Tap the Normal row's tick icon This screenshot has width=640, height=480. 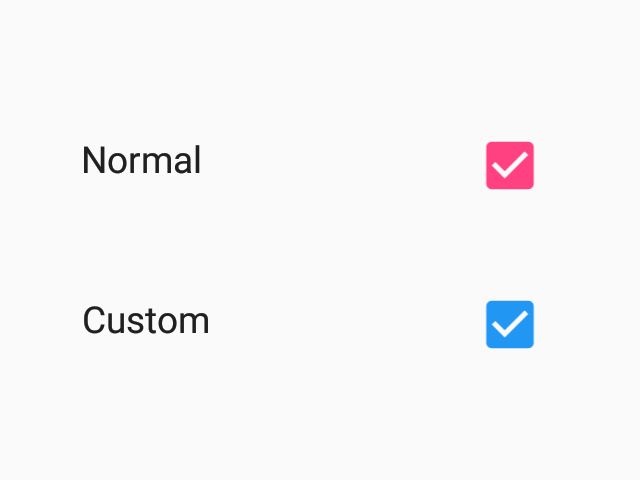(x=510, y=165)
